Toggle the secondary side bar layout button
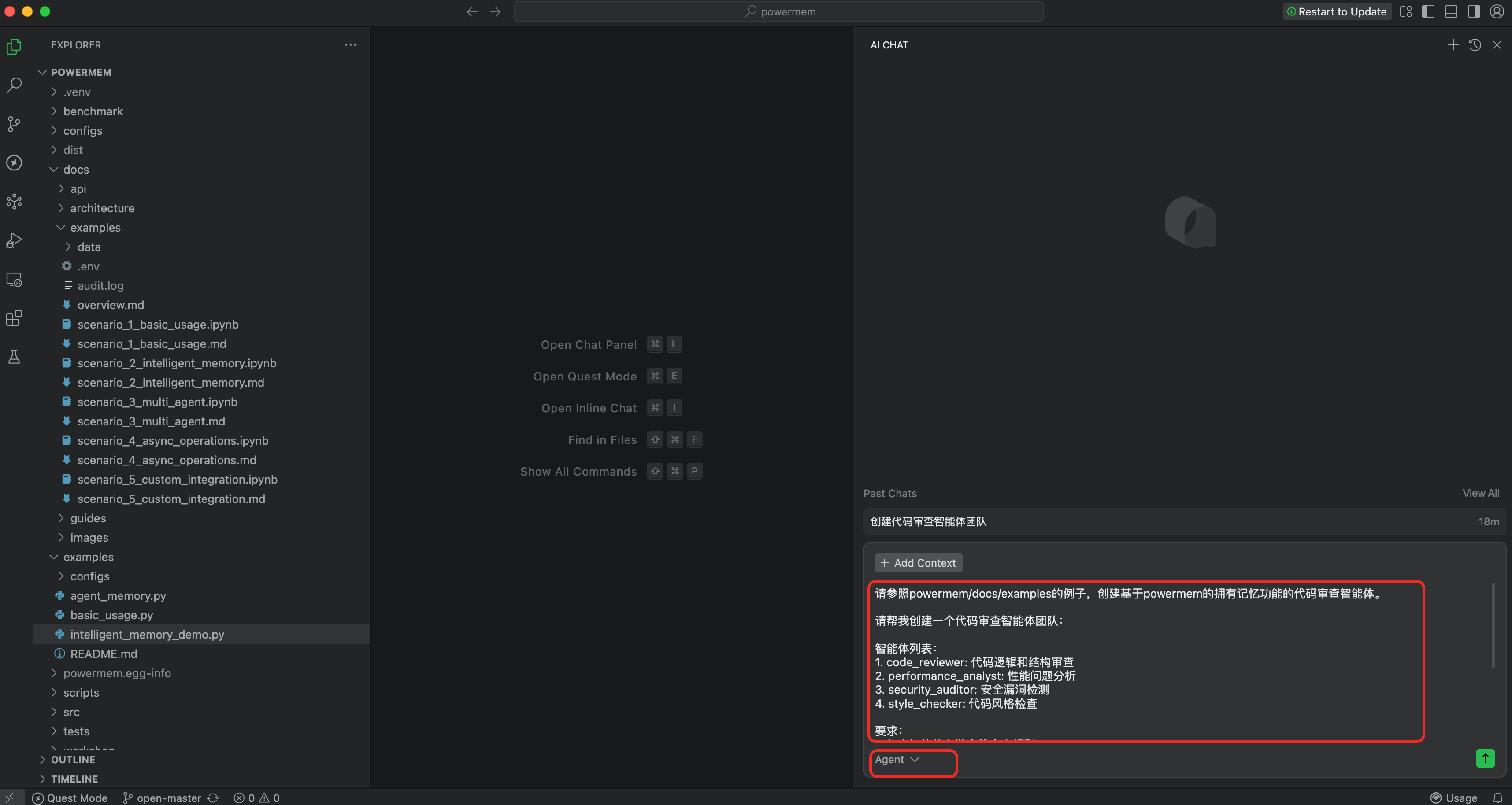The width and height of the screenshot is (1512, 805). pyautogui.click(x=1474, y=12)
